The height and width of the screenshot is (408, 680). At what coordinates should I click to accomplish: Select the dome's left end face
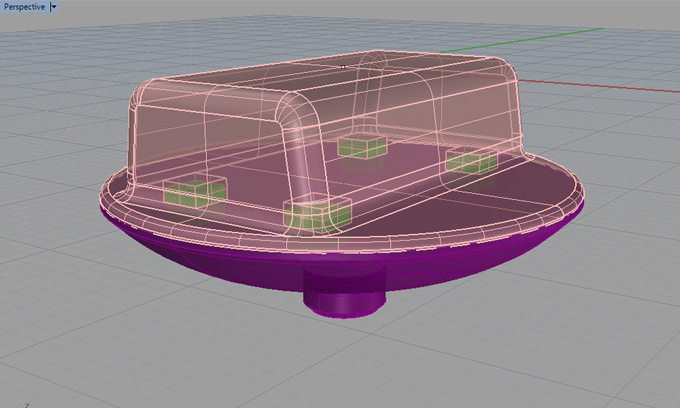165,140
